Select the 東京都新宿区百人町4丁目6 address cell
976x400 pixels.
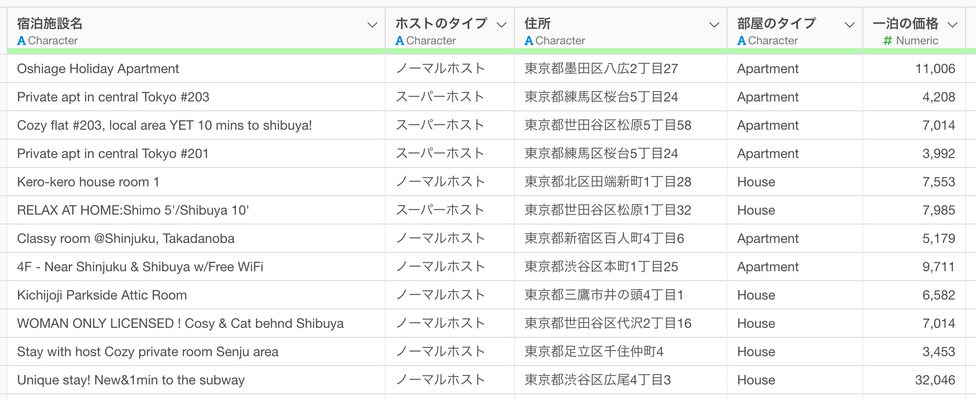604,239
